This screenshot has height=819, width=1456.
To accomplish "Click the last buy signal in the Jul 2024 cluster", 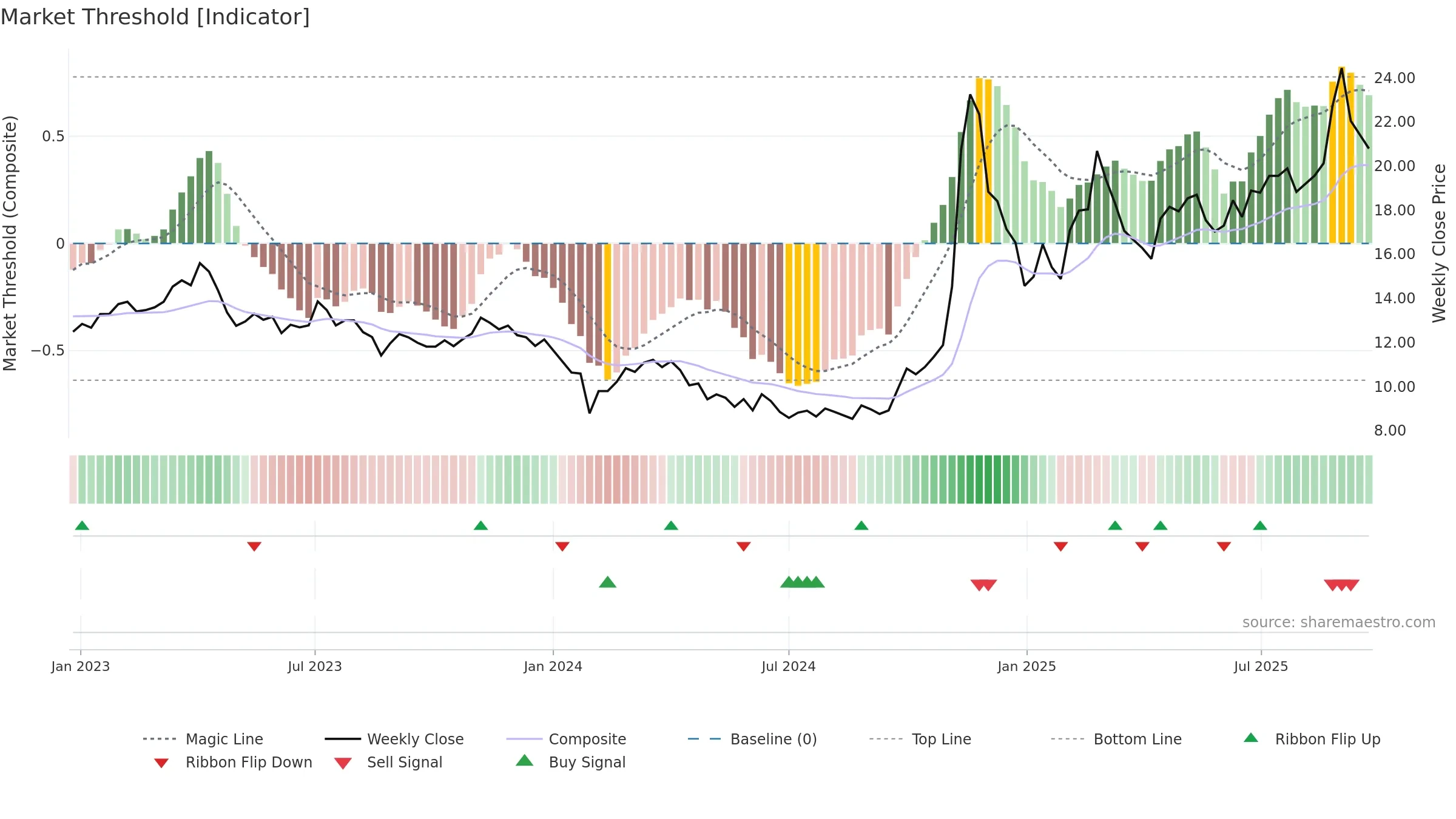I will pos(817,582).
